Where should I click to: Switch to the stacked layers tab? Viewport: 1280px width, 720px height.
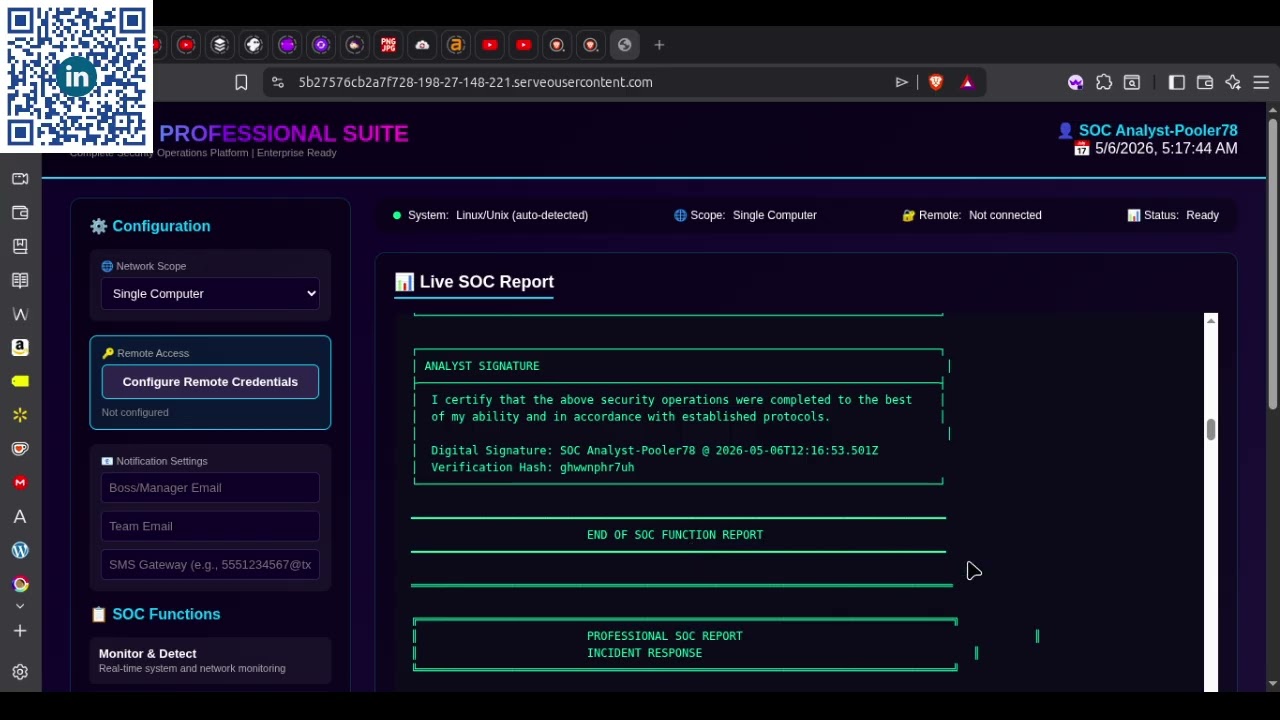click(220, 45)
